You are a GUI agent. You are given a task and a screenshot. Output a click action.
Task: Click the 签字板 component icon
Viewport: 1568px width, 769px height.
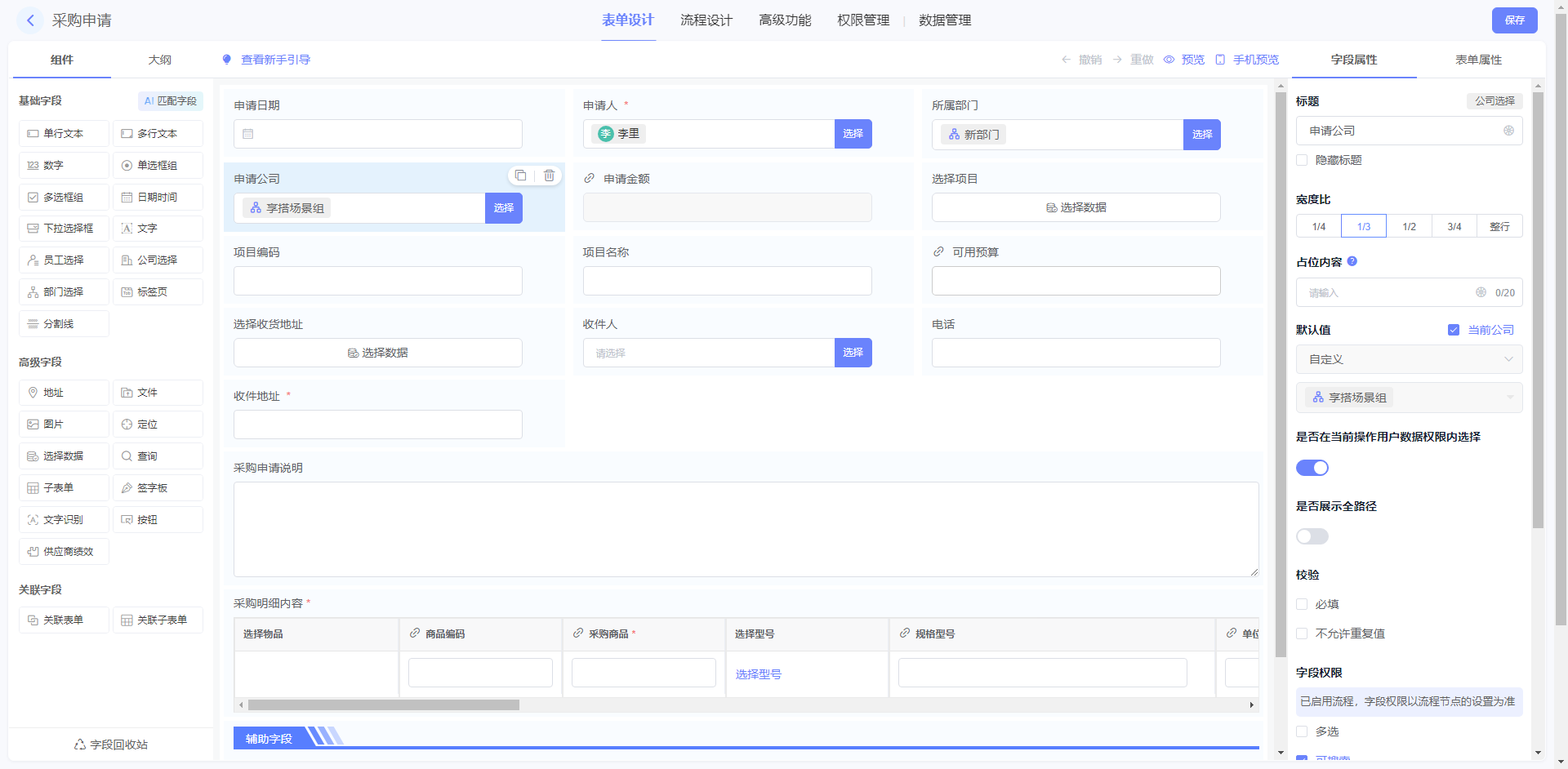point(127,488)
